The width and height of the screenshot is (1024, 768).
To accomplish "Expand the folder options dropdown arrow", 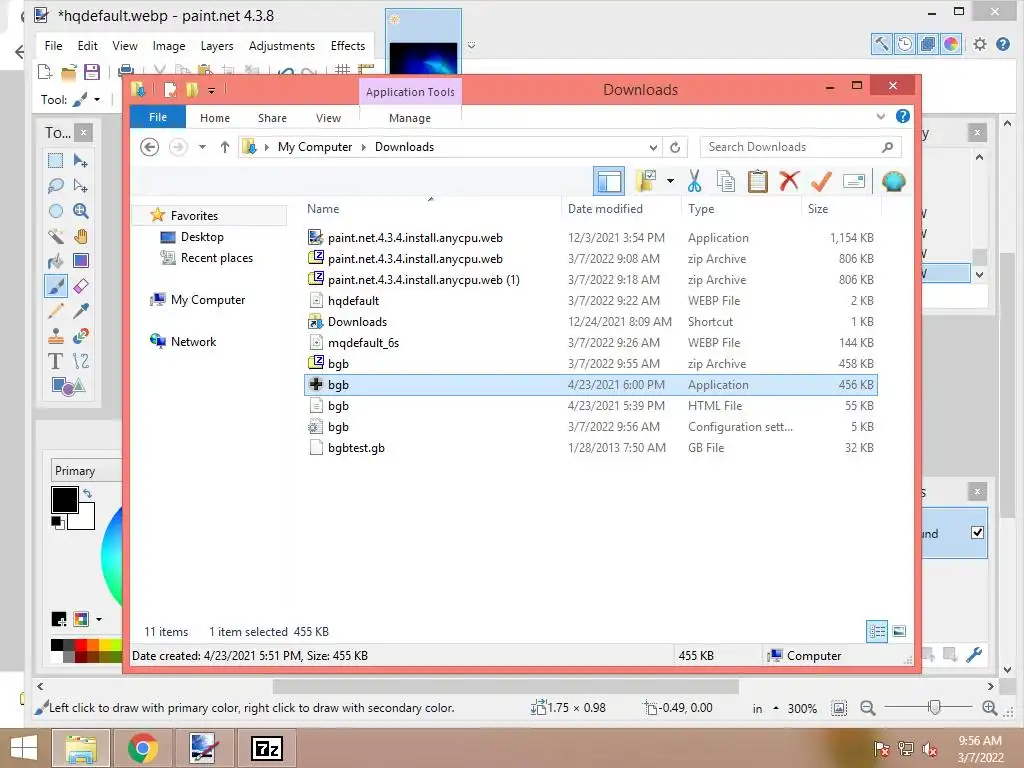I will click(670, 181).
